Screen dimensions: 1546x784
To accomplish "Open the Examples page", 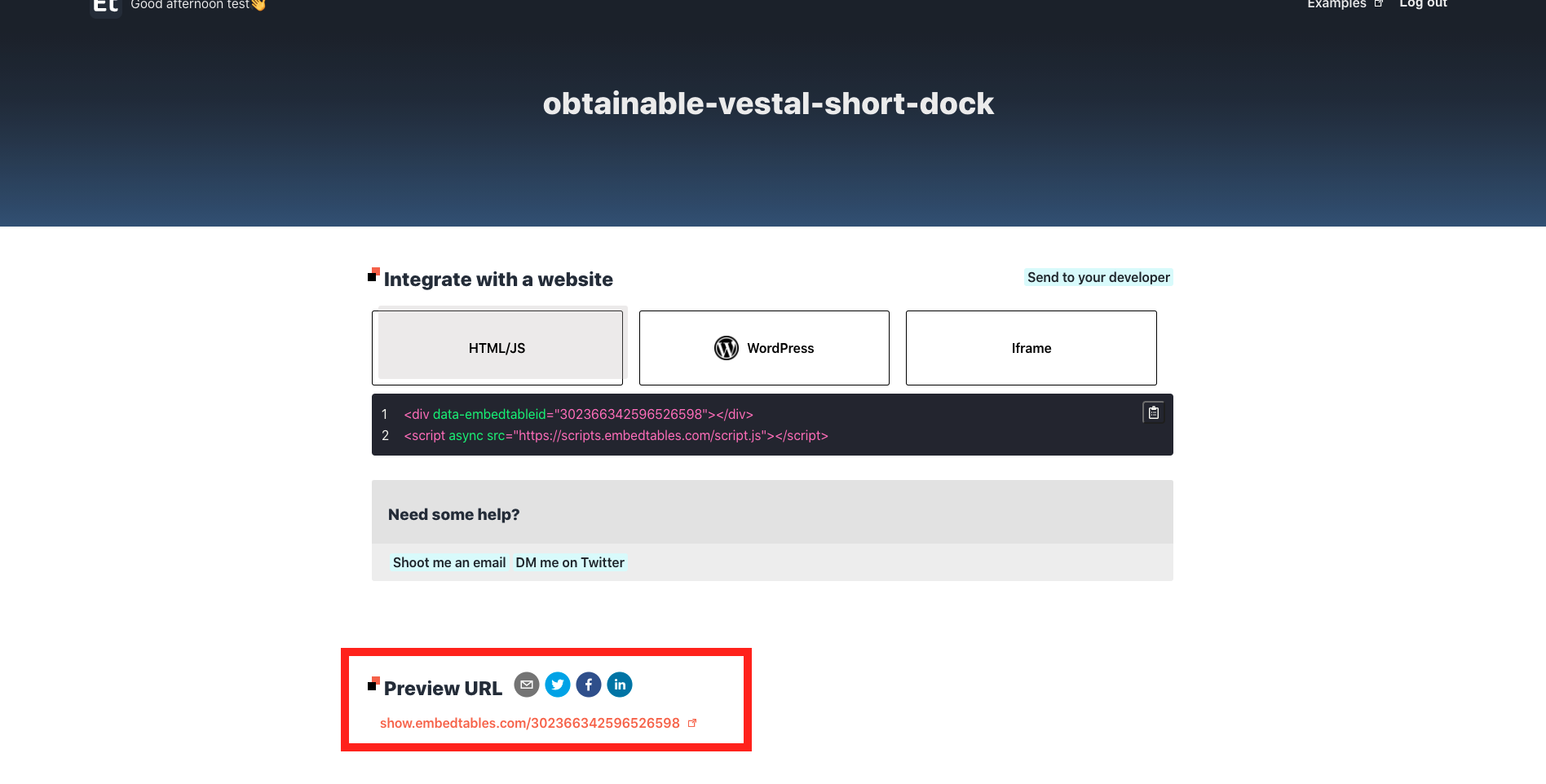I will (x=1336, y=4).
